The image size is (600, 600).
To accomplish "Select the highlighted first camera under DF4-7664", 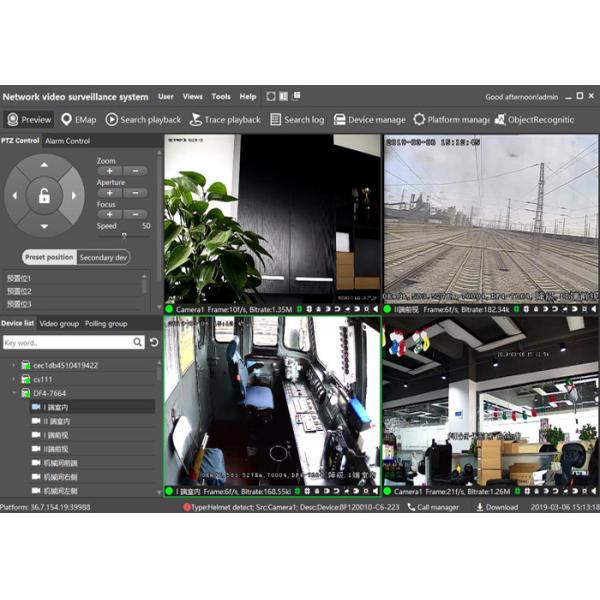I will click(92, 407).
